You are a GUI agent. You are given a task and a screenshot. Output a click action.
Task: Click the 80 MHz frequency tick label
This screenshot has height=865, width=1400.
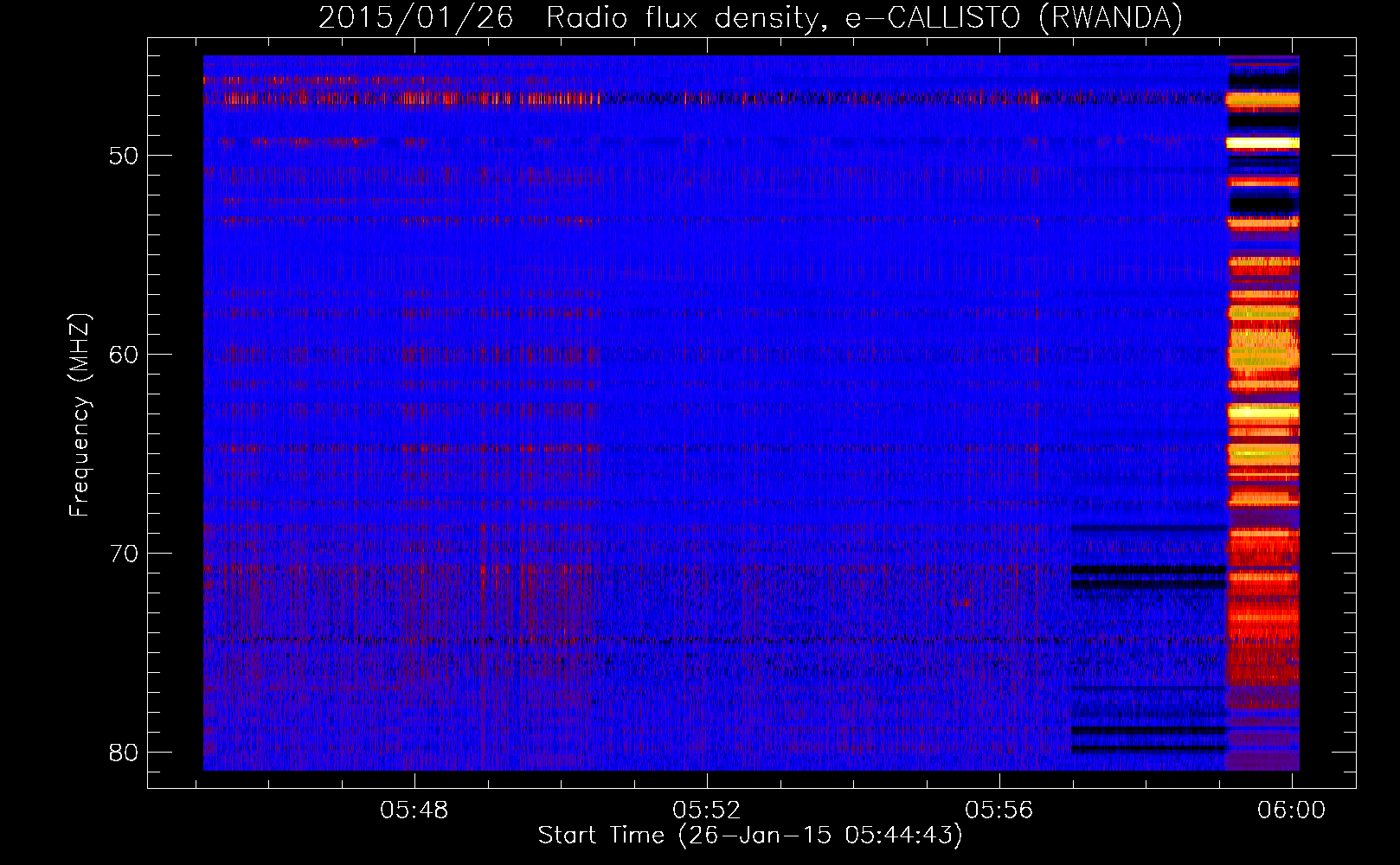pyautogui.click(x=124, y=753)
